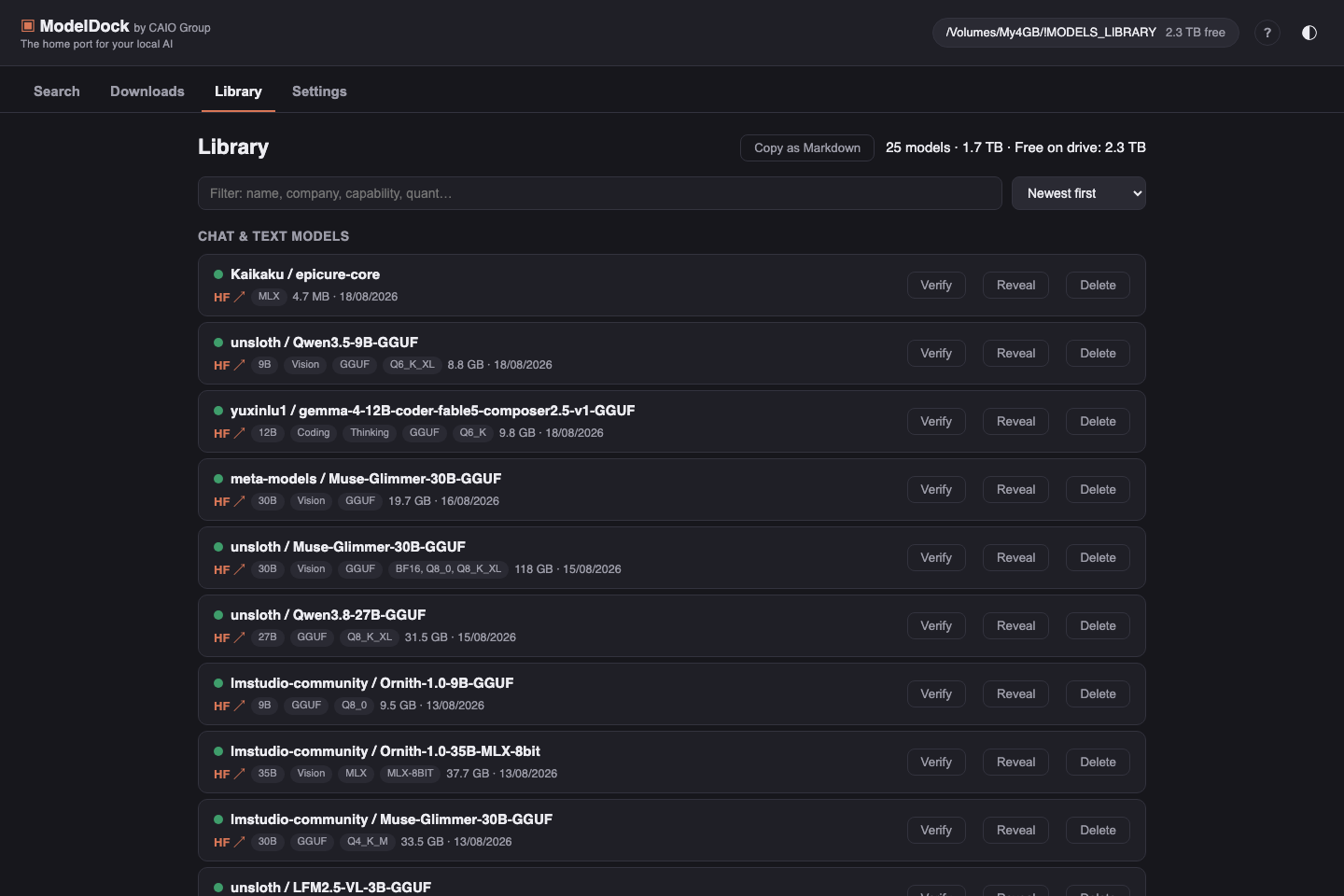Image resolution: width=1344 pixels, height=896 pixels.
Task: Verify unsloth / Qwen3.8-27B-GGUF
Action: pos(936,626)
